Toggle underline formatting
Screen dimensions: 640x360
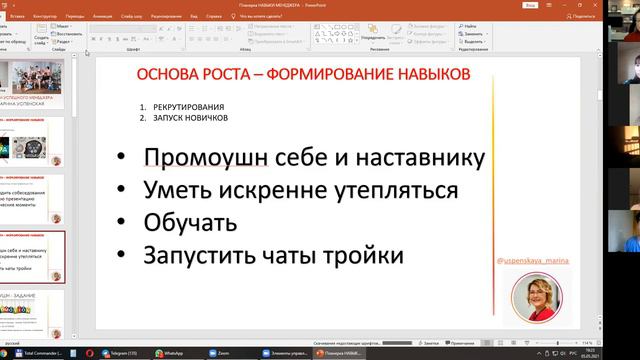109,39
